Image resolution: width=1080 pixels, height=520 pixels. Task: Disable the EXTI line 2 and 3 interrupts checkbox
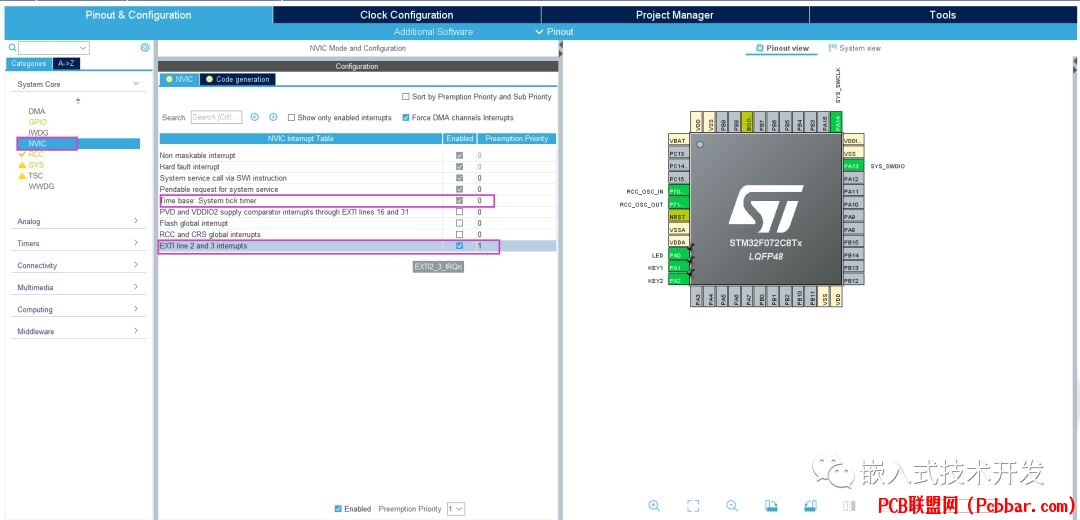[459, 246]
